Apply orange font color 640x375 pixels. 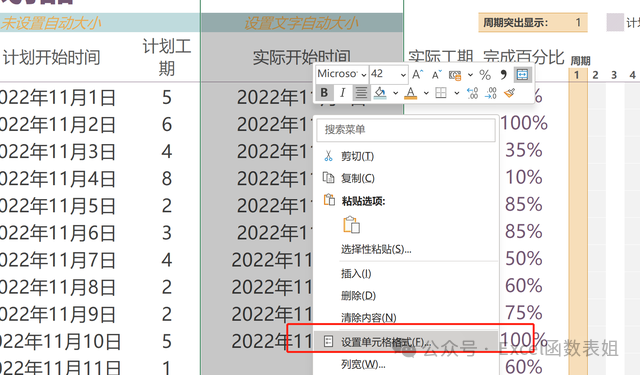pyautogui.click(x=411, y=93)
